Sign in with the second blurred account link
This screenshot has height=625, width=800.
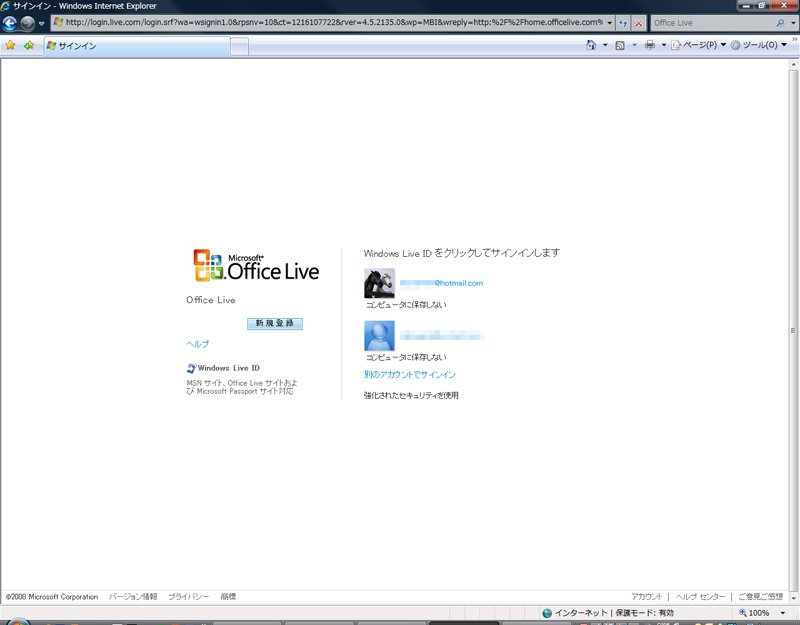click(441, 336)
